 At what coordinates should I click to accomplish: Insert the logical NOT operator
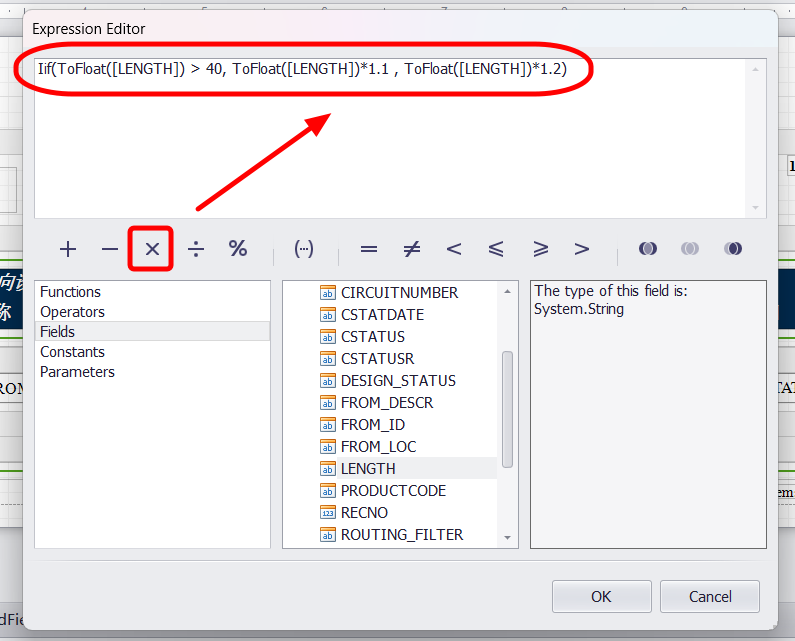733,248
